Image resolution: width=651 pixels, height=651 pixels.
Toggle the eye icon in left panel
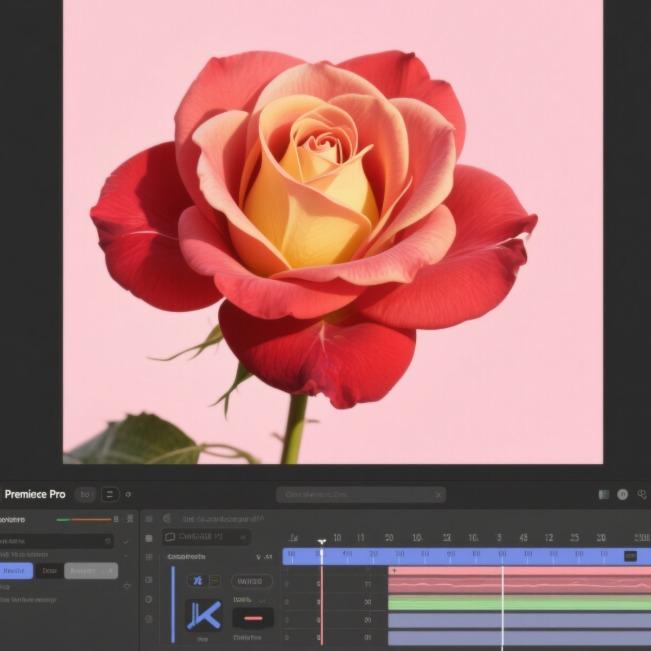point(127,586)
